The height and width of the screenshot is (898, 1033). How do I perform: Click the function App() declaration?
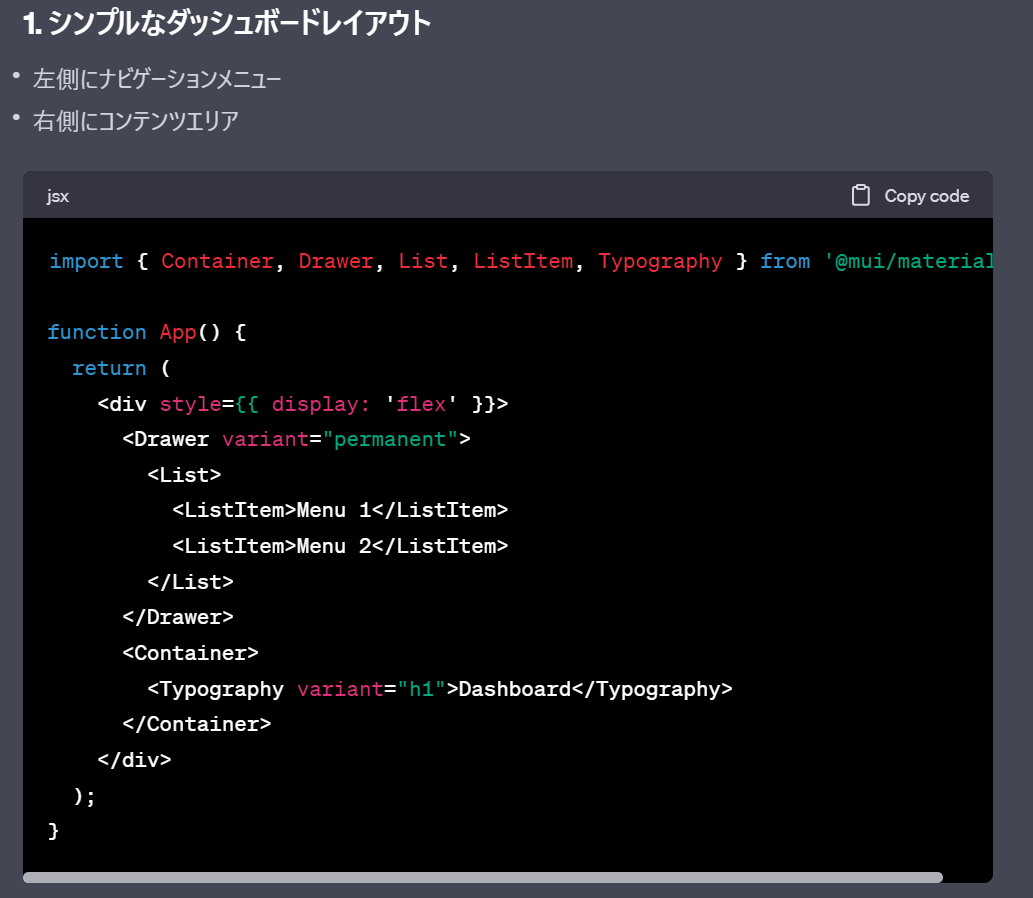pos(135,332)
